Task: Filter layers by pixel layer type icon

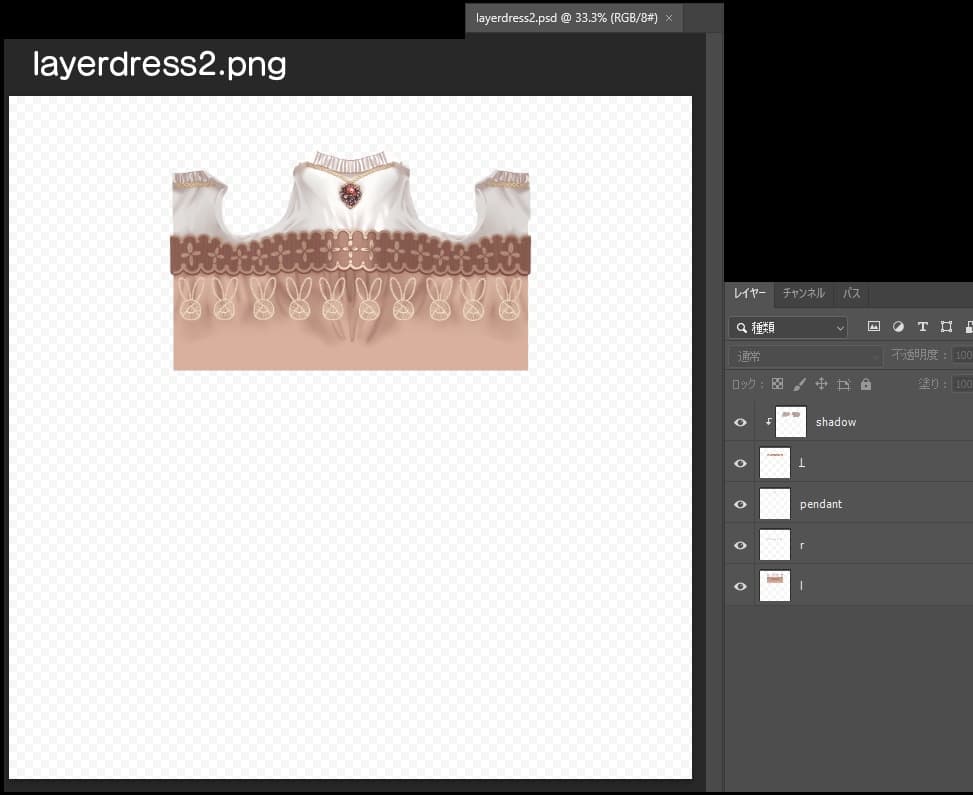Action: (874, 327)
